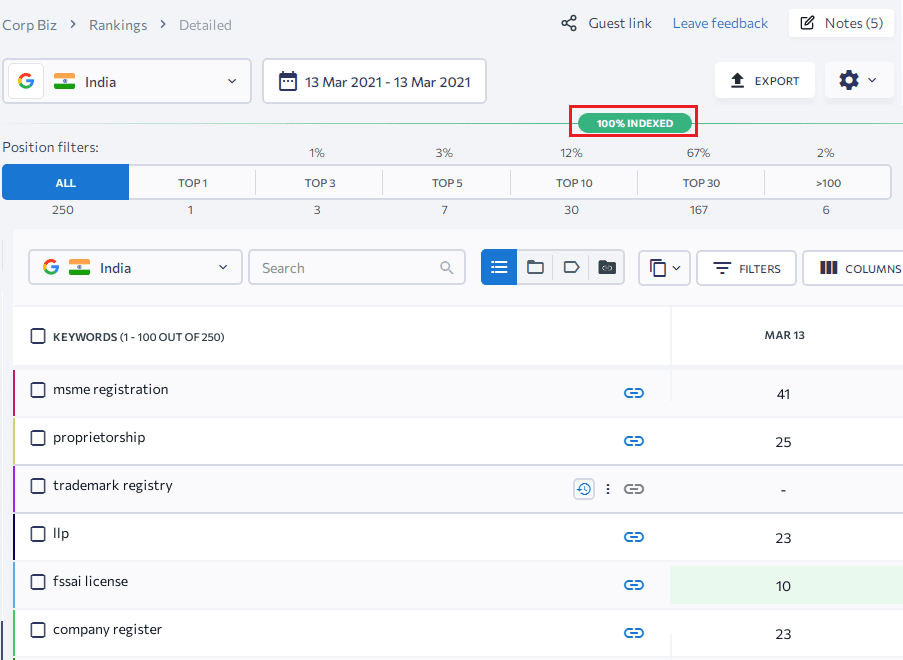The image size is (903, 660).
Task: Check the fssai license checkbox
Action: [x=38, y=582]
